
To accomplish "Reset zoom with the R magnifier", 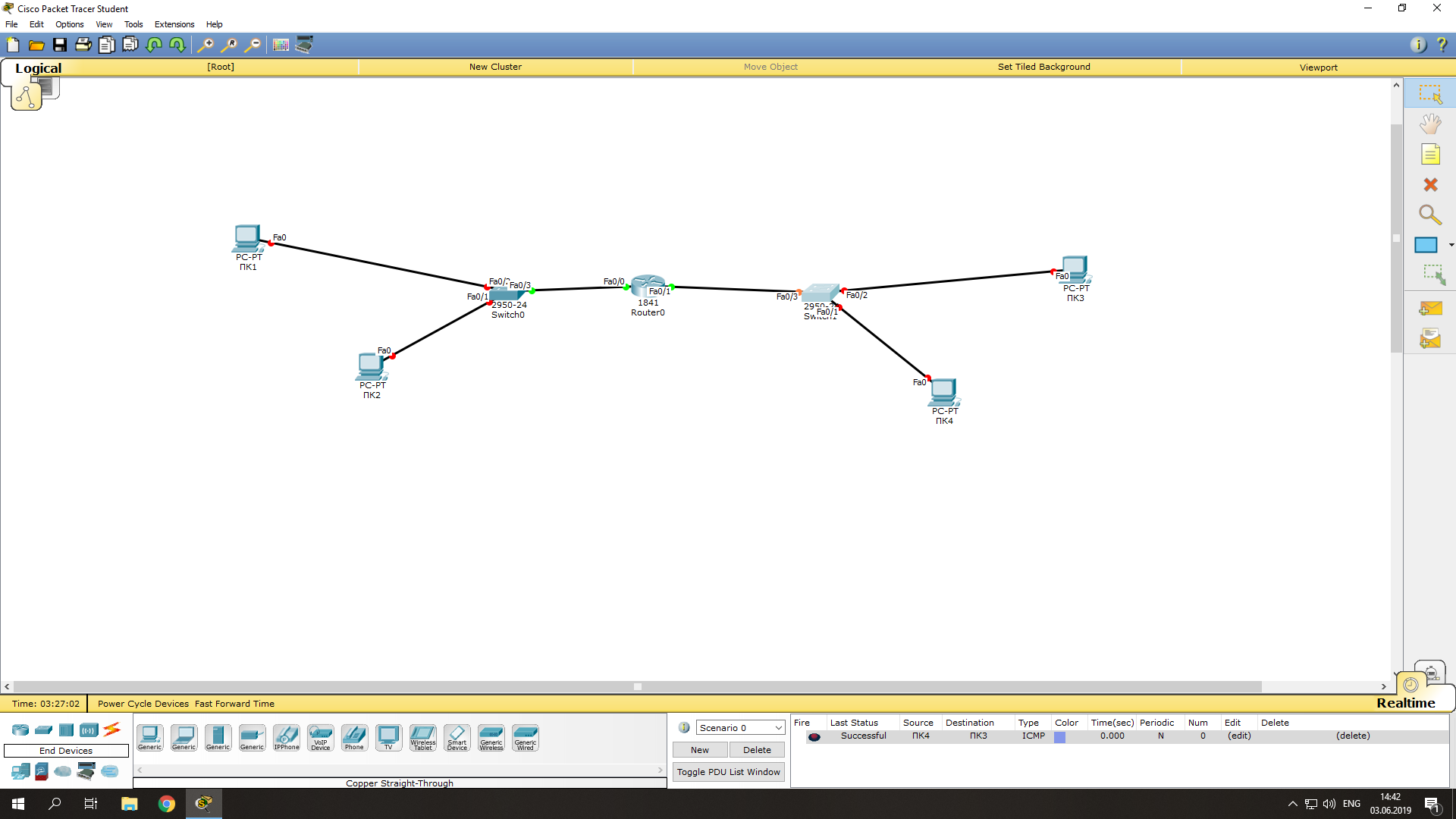I will tap(228, 45).
